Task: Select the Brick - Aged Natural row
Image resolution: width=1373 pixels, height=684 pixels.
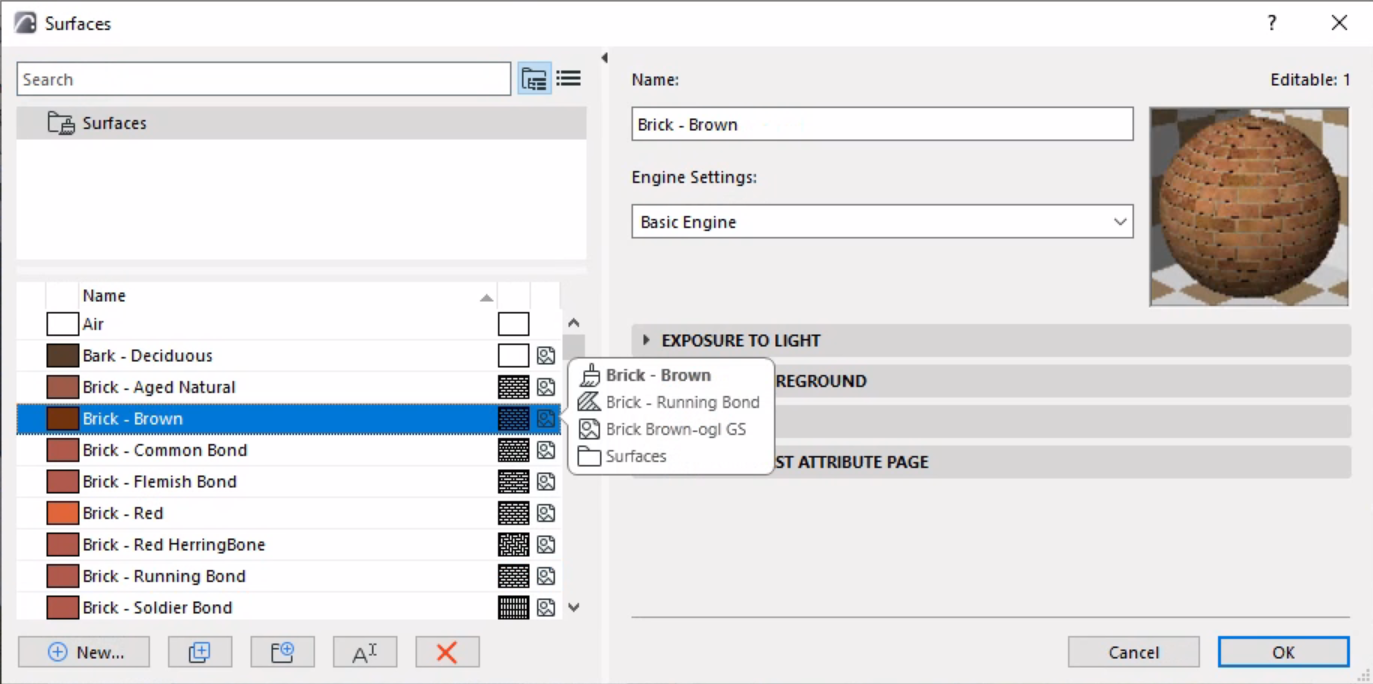Action: pyautogui.click(x=288, y=387)
